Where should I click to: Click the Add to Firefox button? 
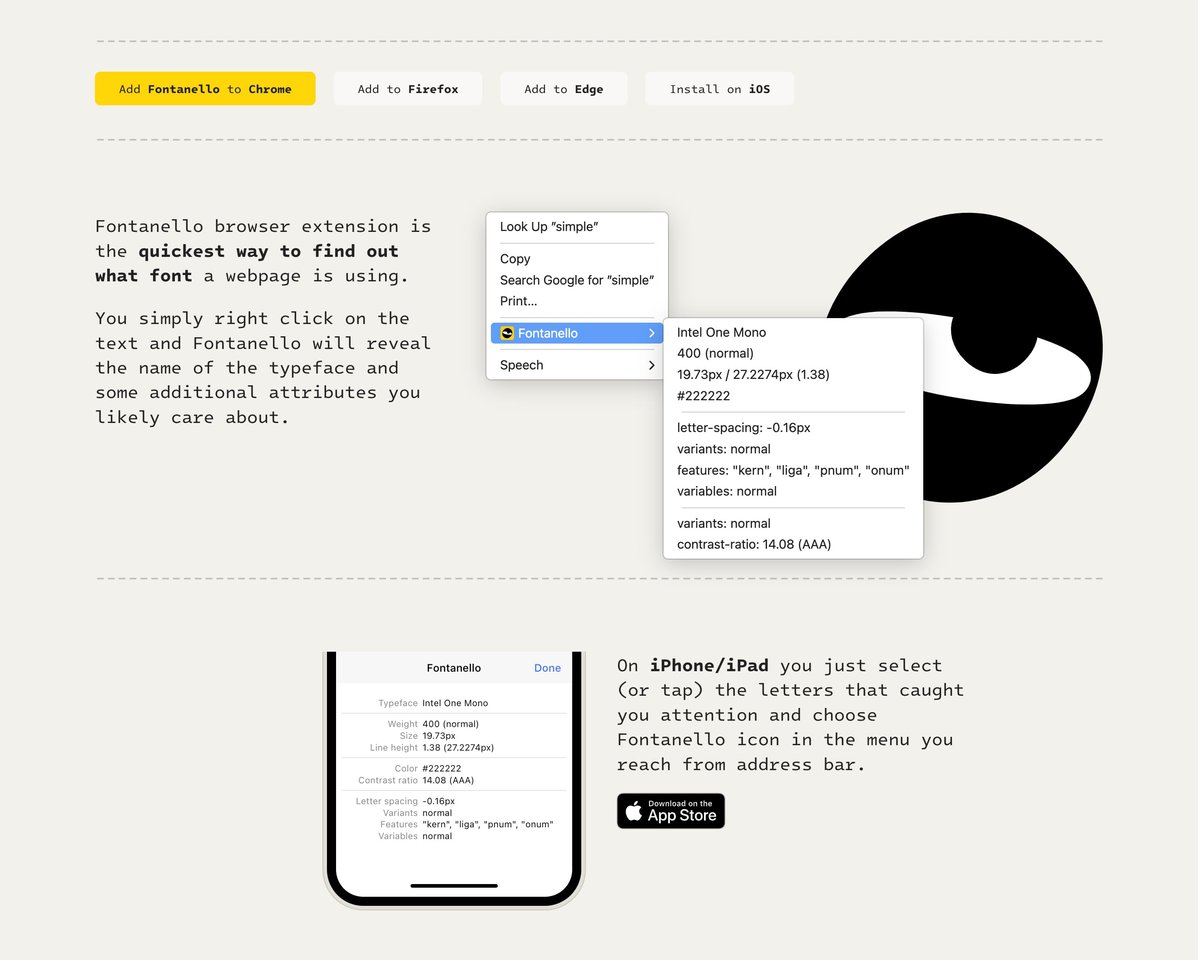pyautogui.click(x=408, y=89)
